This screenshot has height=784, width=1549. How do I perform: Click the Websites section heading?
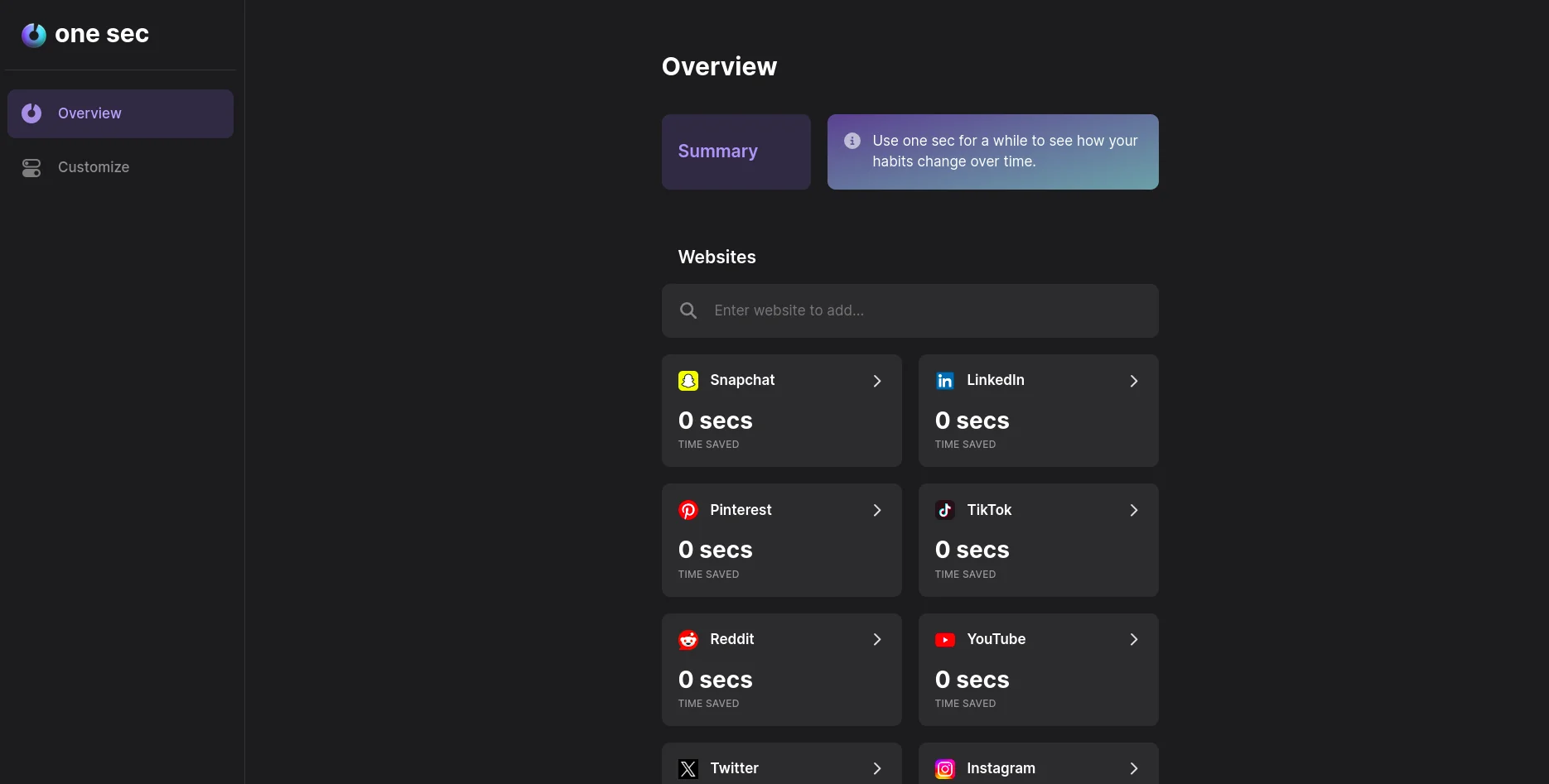(717, 257)
